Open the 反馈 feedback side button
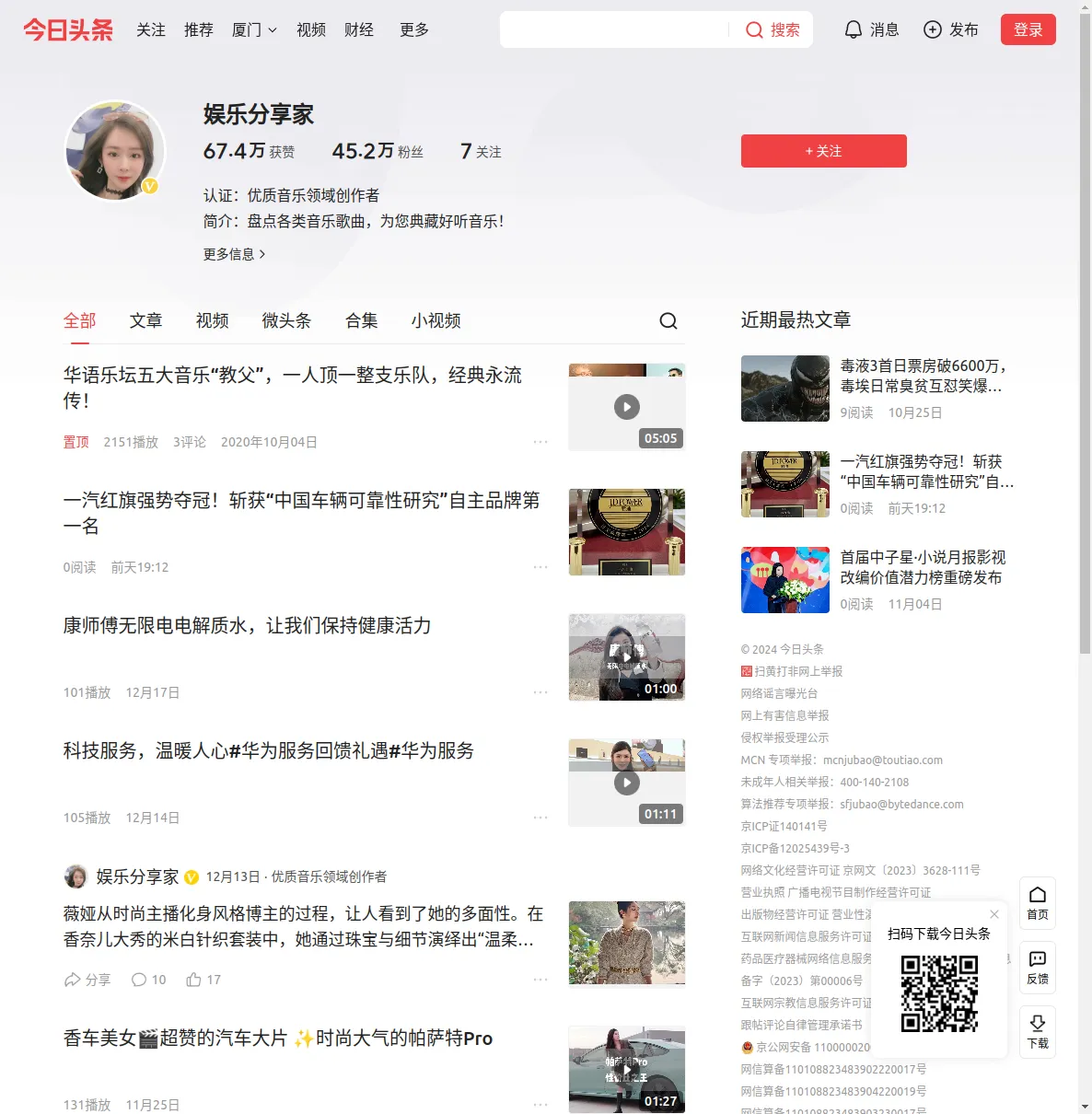The width and height of the screenshot is (1092, 1114). pos(1038,968)
